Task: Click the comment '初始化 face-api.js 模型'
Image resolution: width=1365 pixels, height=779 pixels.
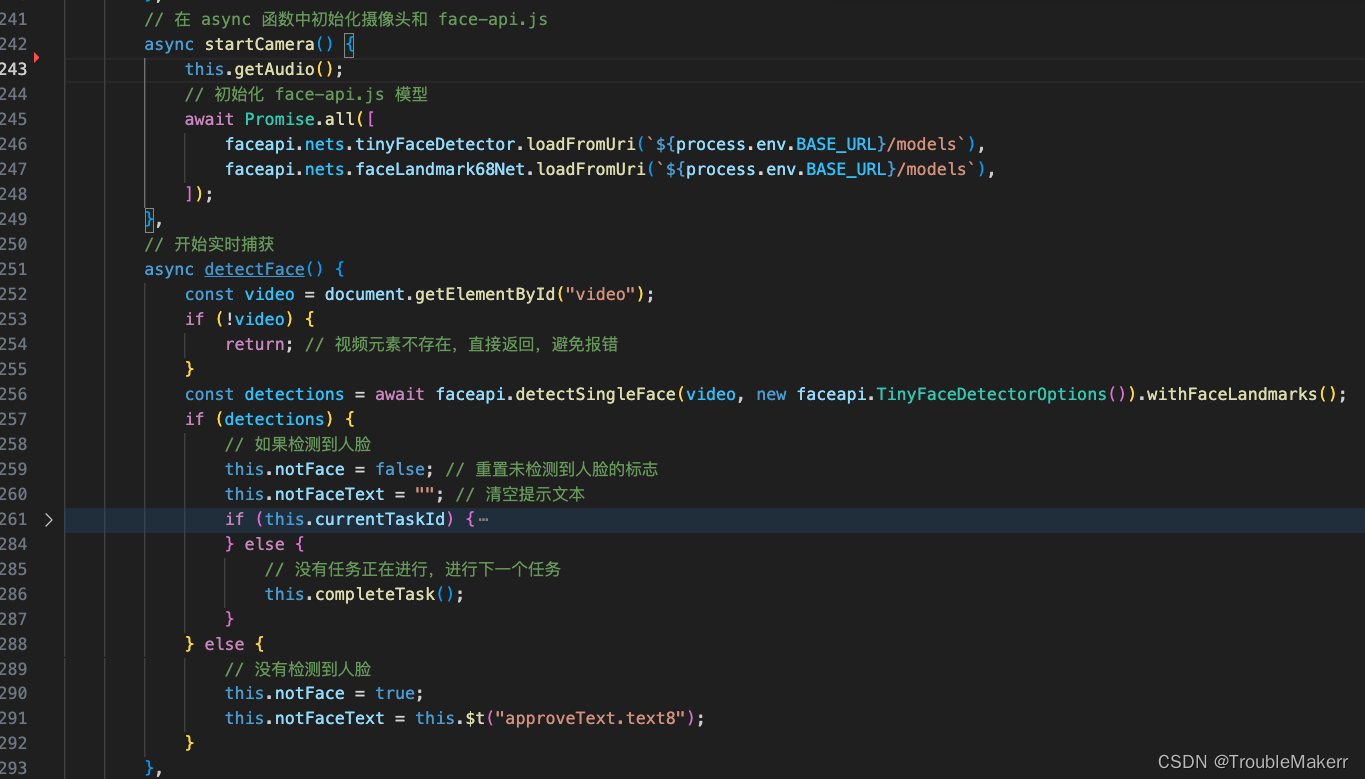Action: pos(306,94)
